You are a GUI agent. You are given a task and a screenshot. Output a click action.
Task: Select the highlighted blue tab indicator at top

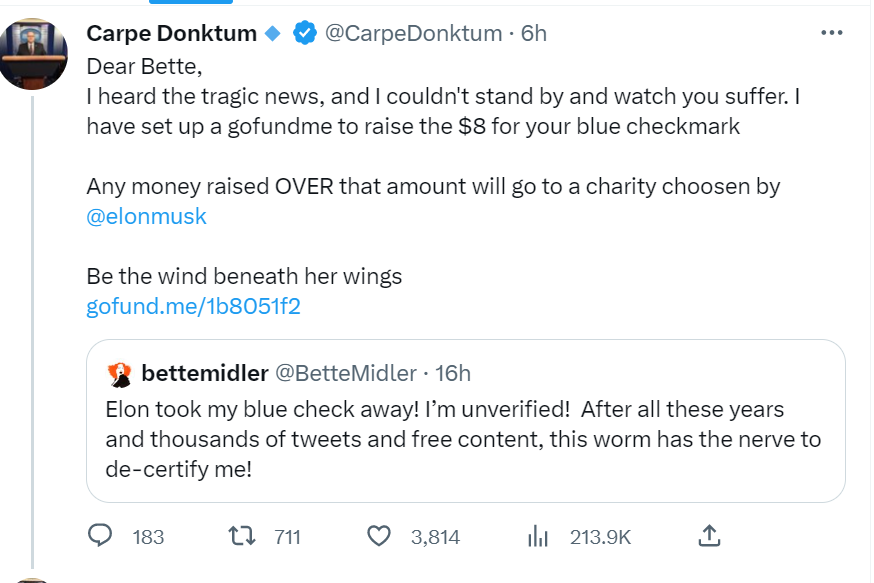pos(191,2)
